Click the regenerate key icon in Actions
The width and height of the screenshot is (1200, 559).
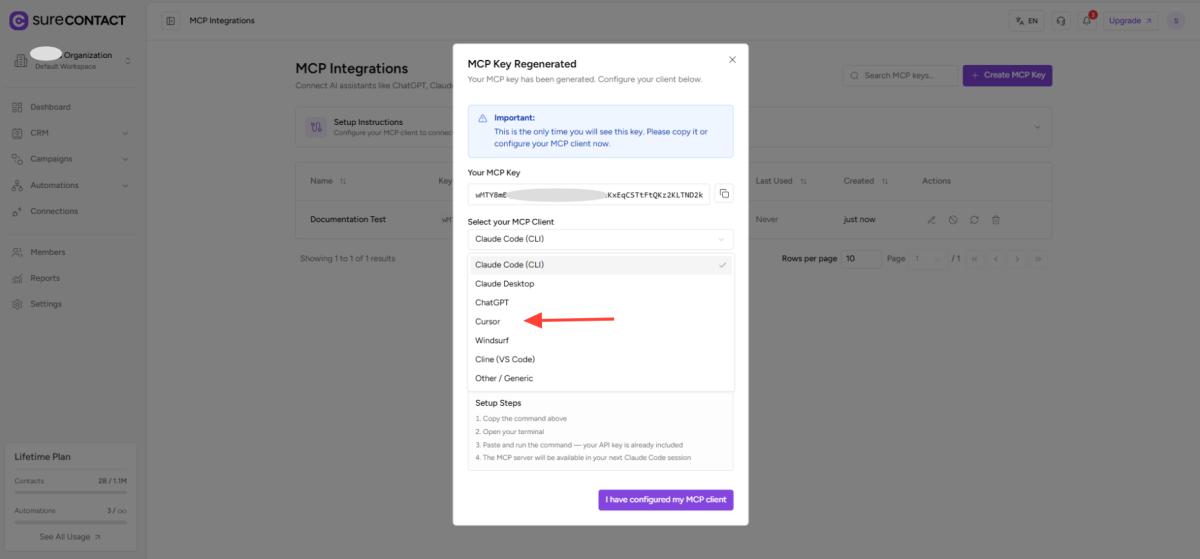(974, 219)
